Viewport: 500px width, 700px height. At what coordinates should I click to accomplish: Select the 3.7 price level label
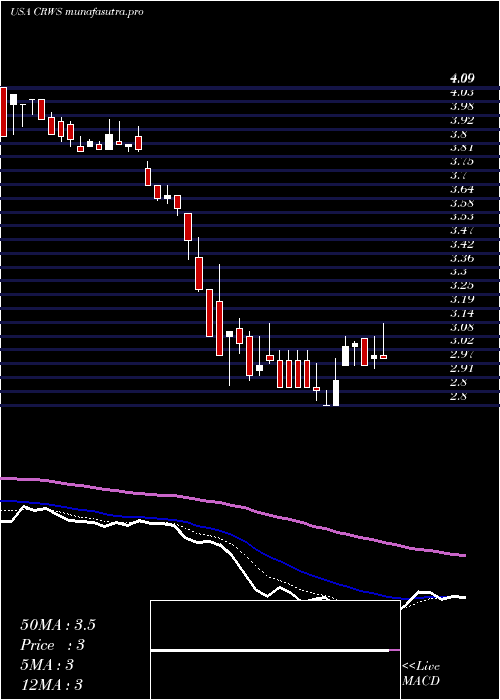(x=459, y=175)
